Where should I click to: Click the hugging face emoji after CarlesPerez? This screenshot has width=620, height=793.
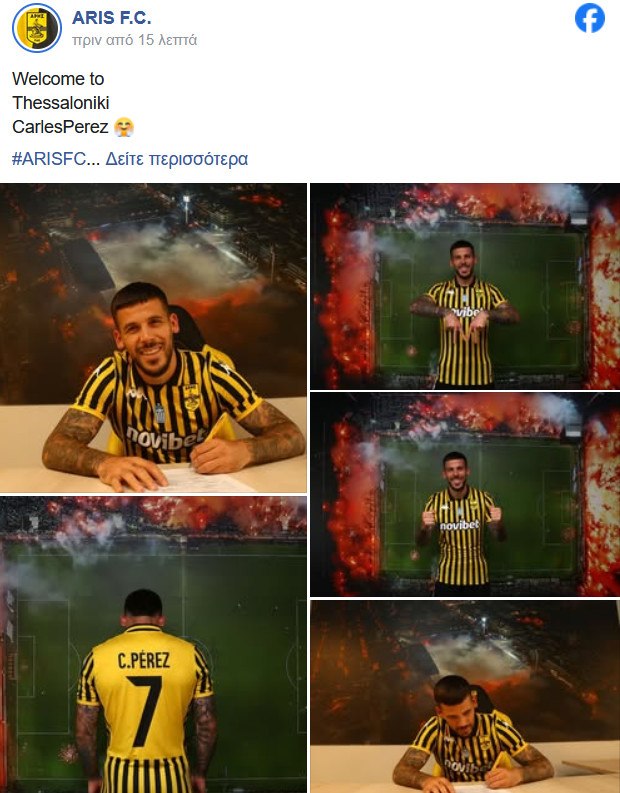[x=124, y=127]
